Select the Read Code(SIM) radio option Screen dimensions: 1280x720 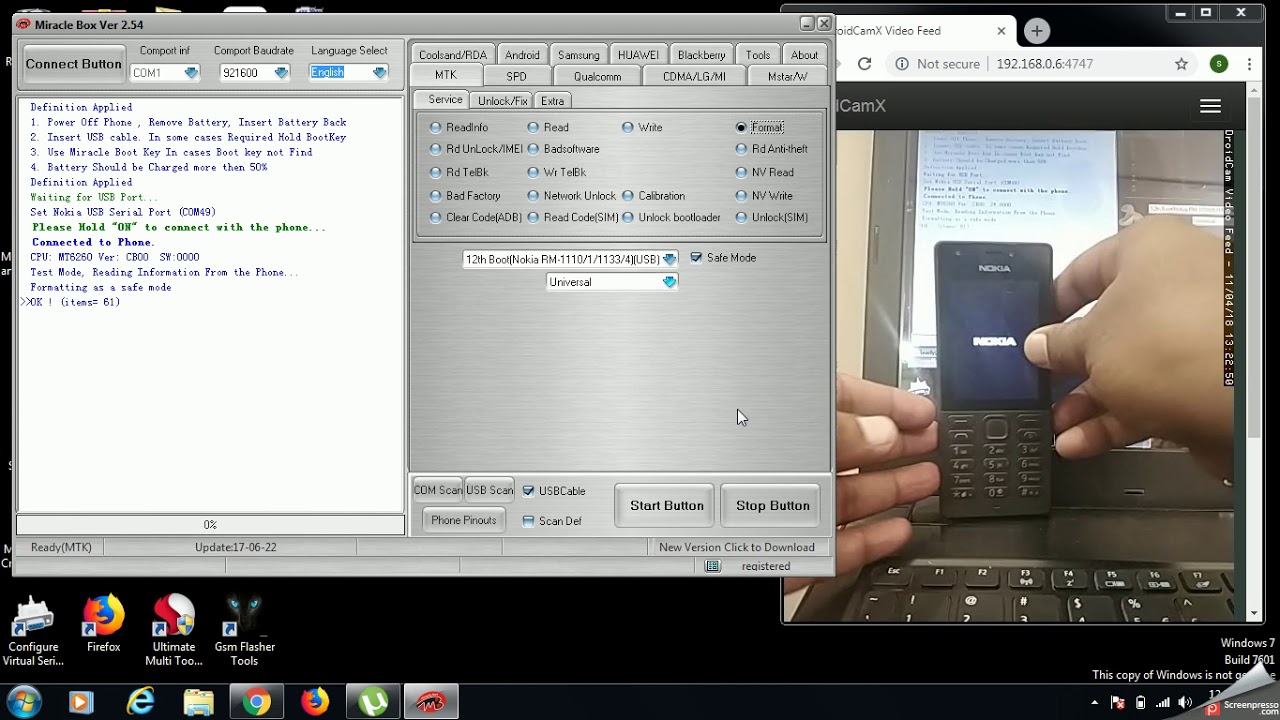coord(572,217)
